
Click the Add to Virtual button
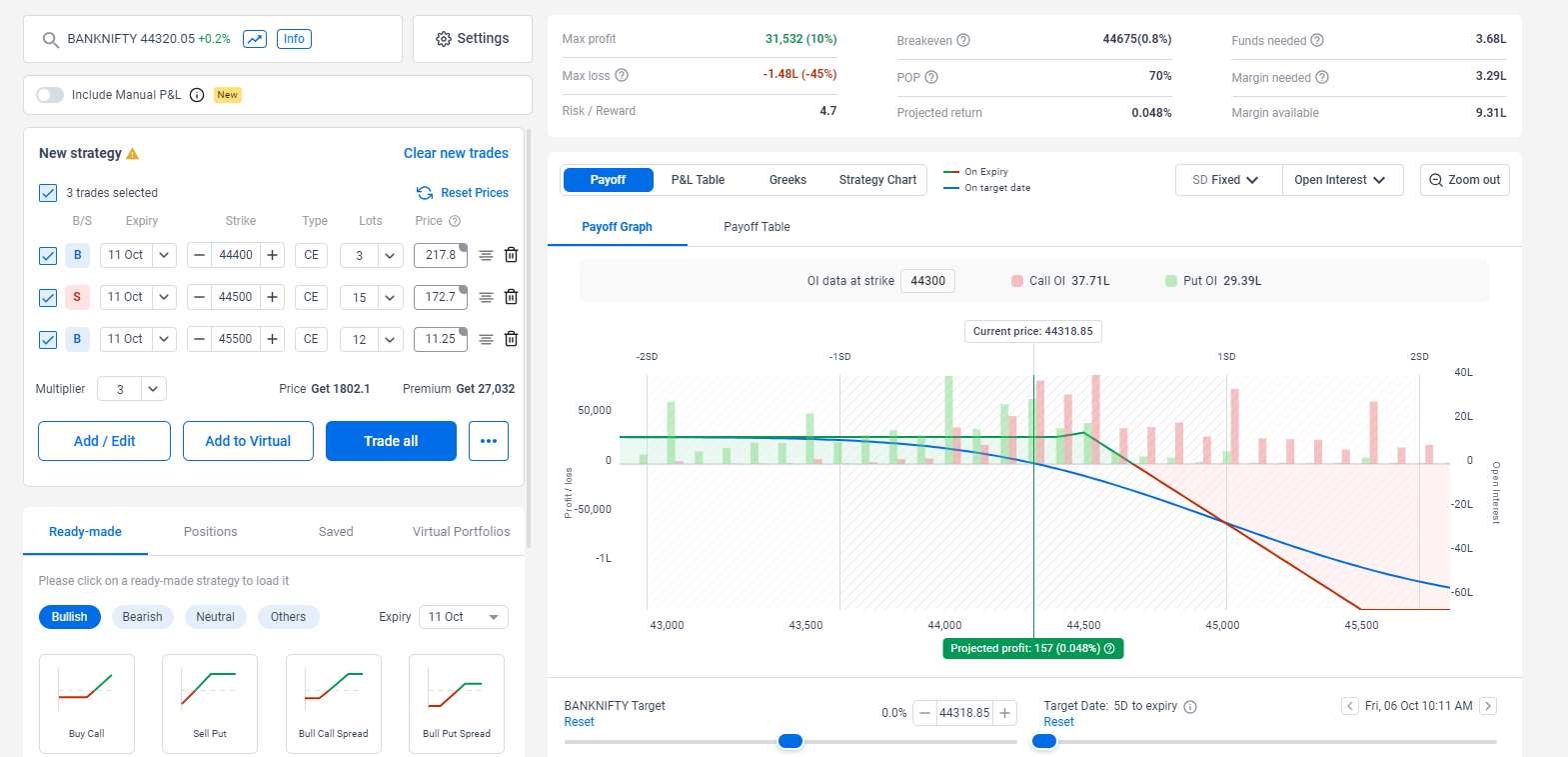248,441
